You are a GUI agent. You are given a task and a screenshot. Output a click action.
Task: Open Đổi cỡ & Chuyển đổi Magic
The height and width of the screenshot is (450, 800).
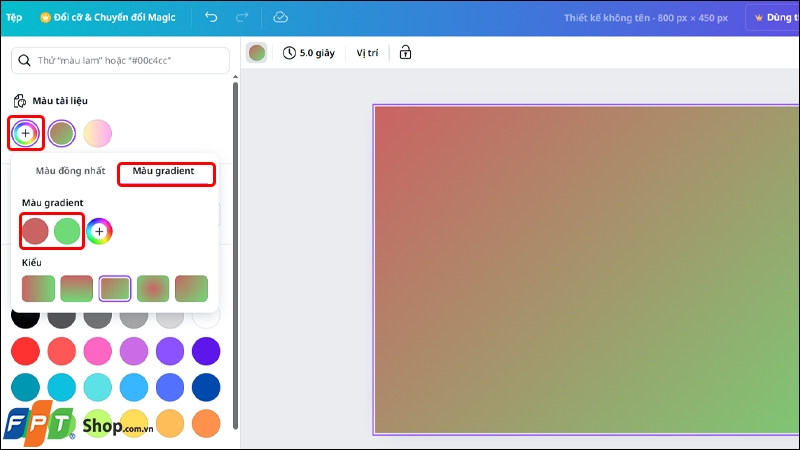pos(108,17)
